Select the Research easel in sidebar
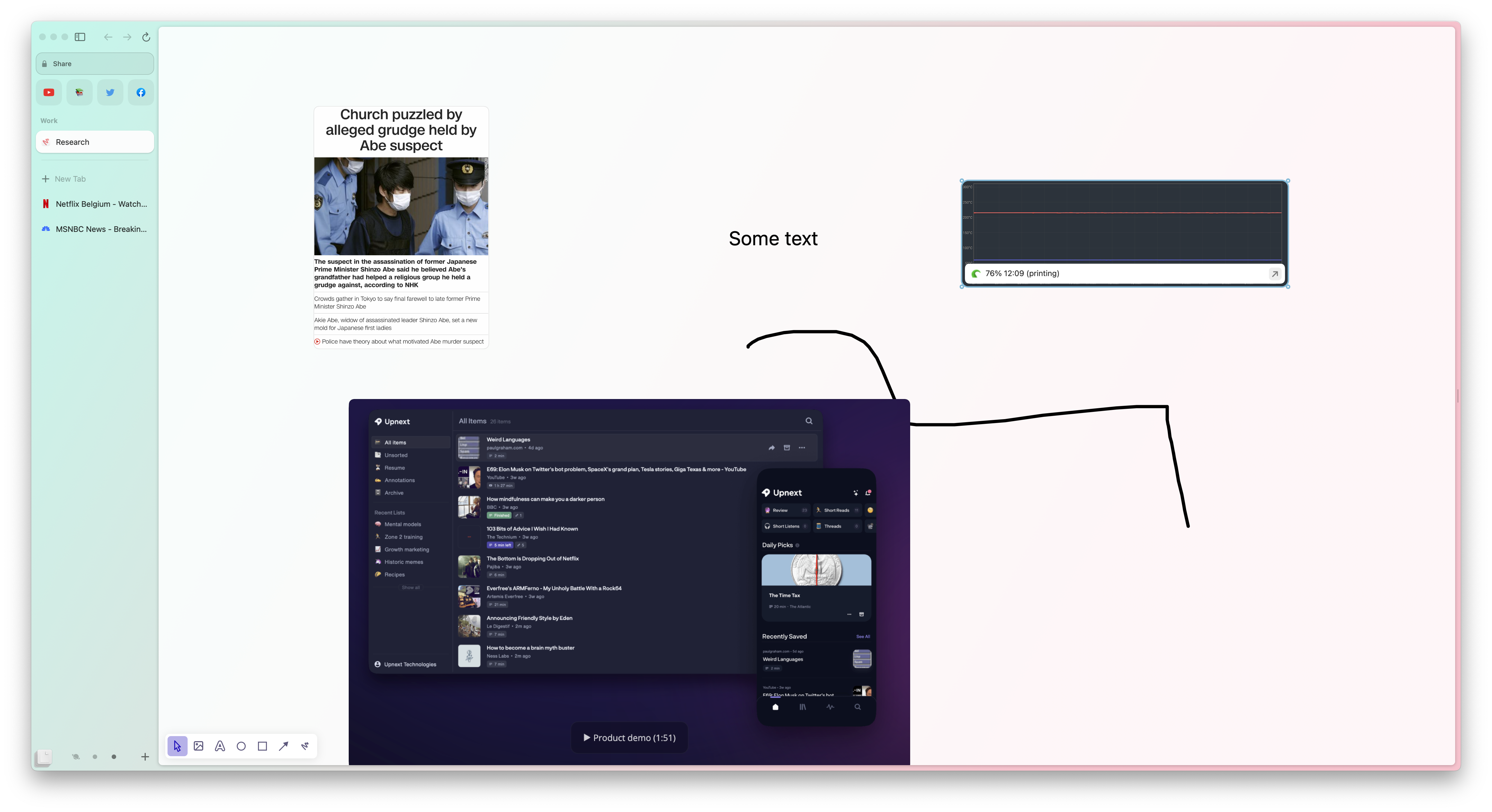Viewport: 1492px width, 812px height. click(95, 142)
